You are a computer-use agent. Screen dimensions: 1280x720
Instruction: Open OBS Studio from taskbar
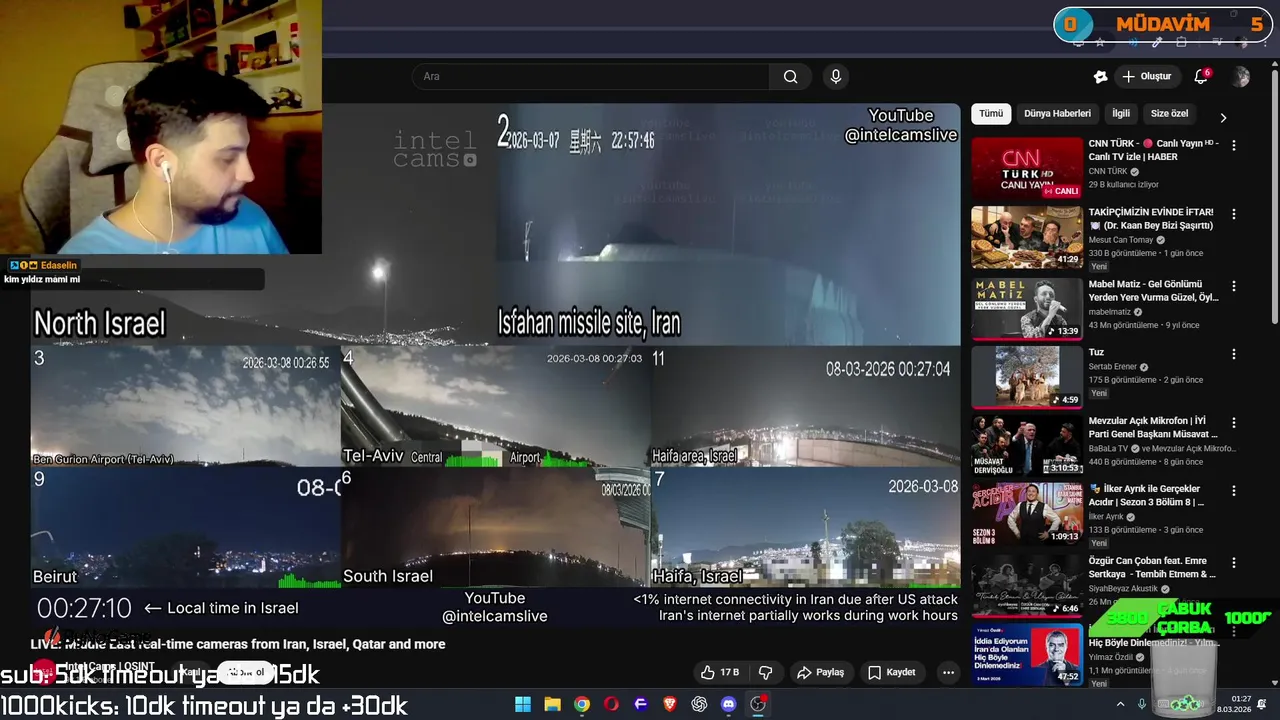(758, 704)
